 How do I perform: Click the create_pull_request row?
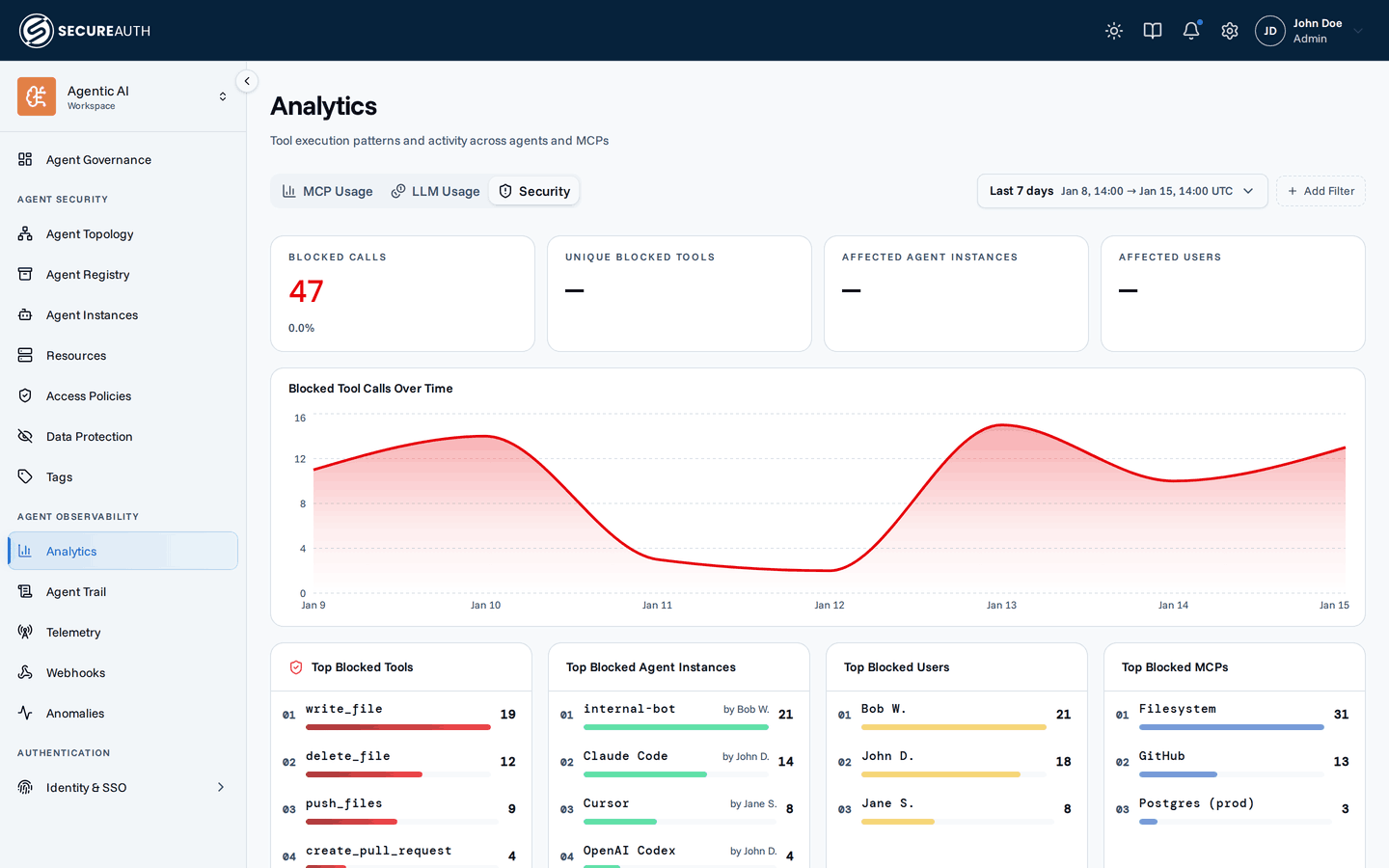(x=401, y=854)
